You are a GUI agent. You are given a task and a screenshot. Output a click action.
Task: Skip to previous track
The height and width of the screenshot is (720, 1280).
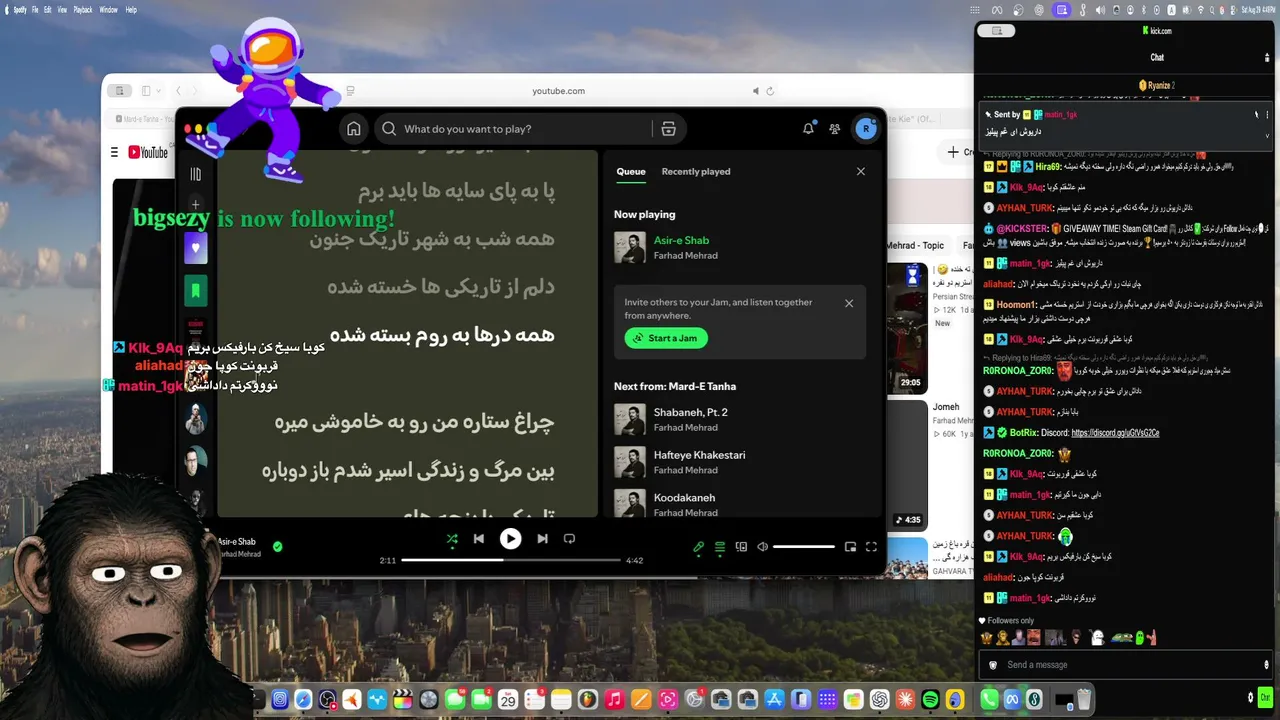pyautogui.click(x=479, y=539)
